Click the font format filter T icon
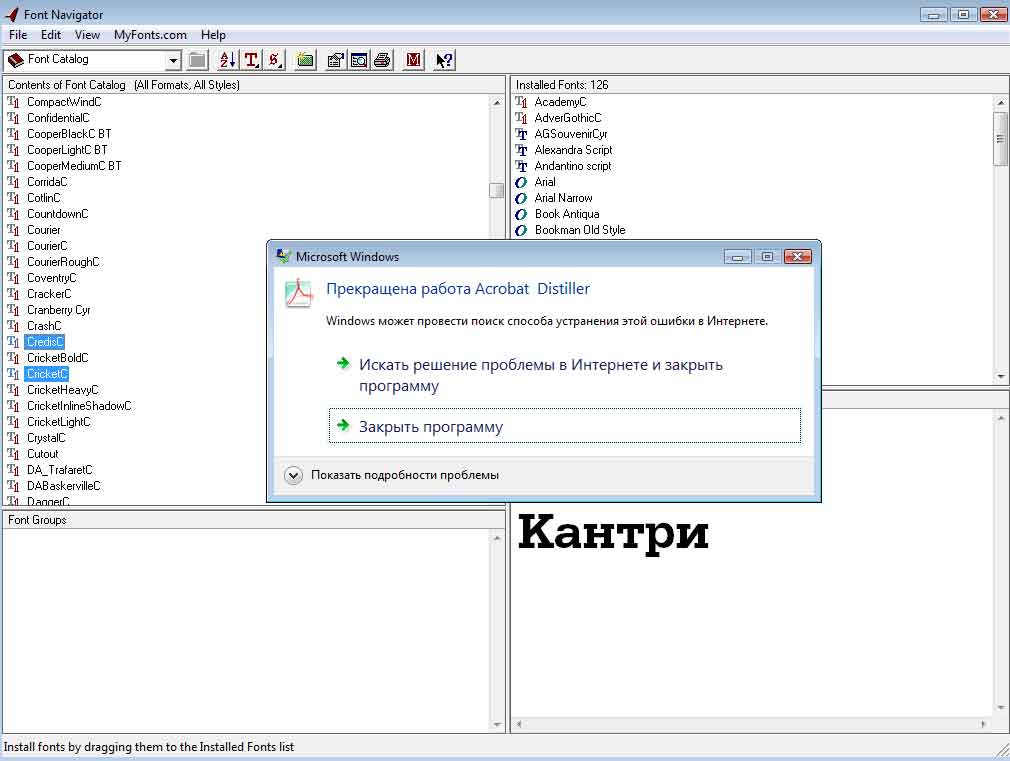 click(x=251, y=61)
